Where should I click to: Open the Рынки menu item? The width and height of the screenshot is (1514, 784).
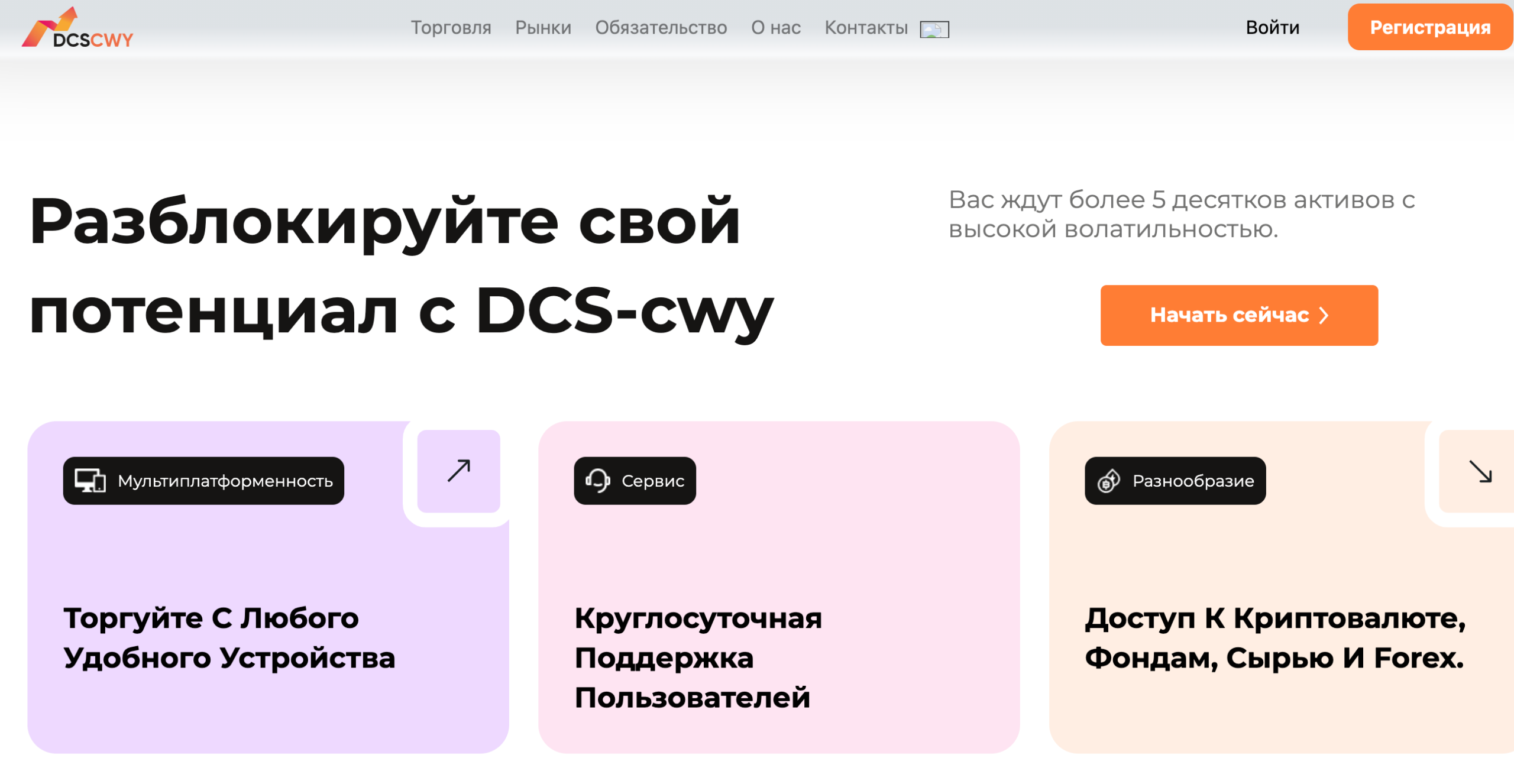543,28
